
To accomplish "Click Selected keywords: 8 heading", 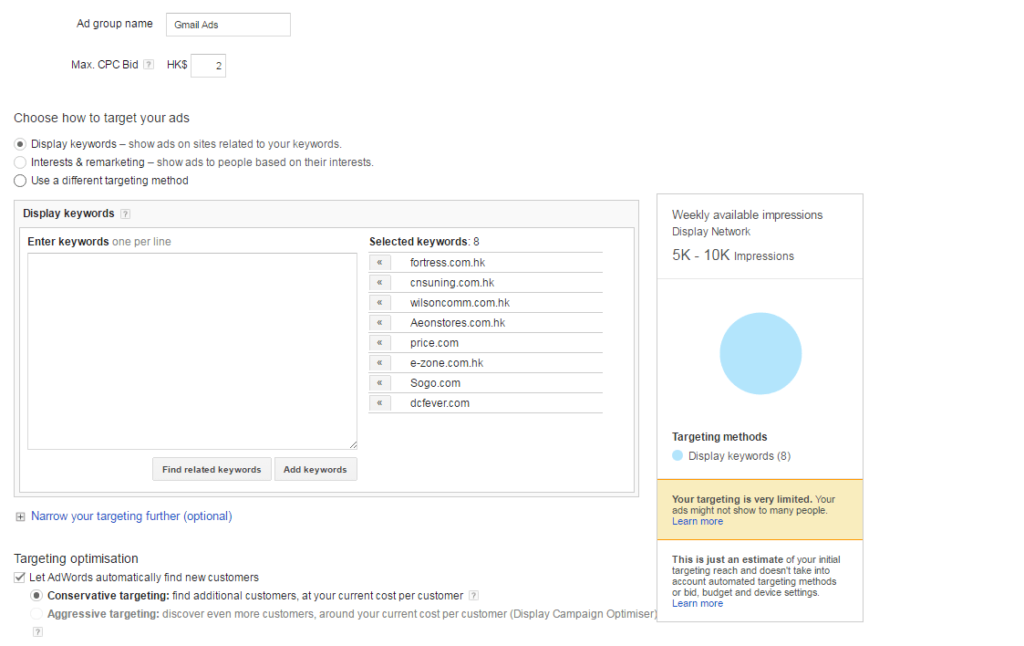I will click(x=424, y=242).
